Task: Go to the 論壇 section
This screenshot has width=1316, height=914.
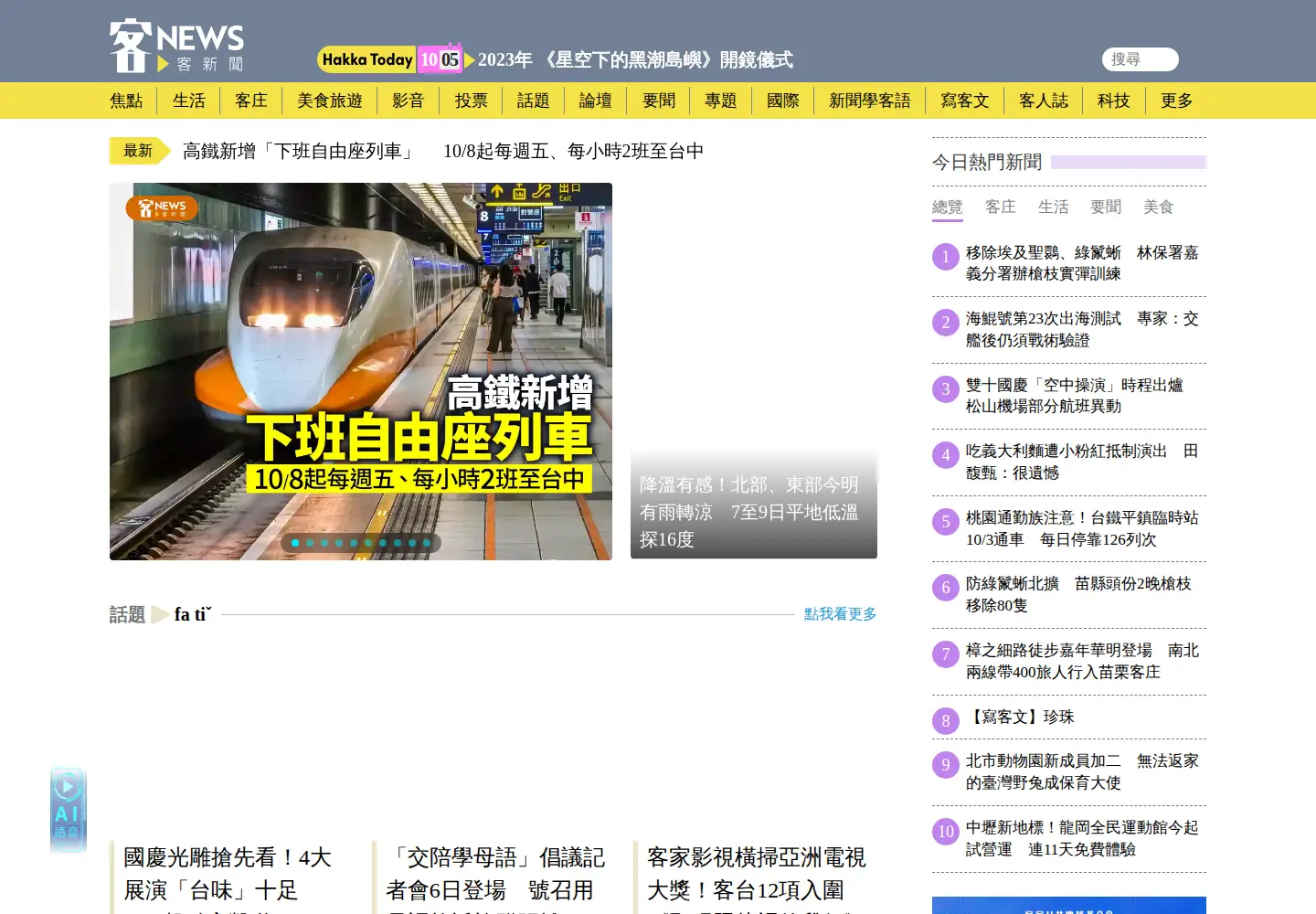Action: (x=596, y=101)
